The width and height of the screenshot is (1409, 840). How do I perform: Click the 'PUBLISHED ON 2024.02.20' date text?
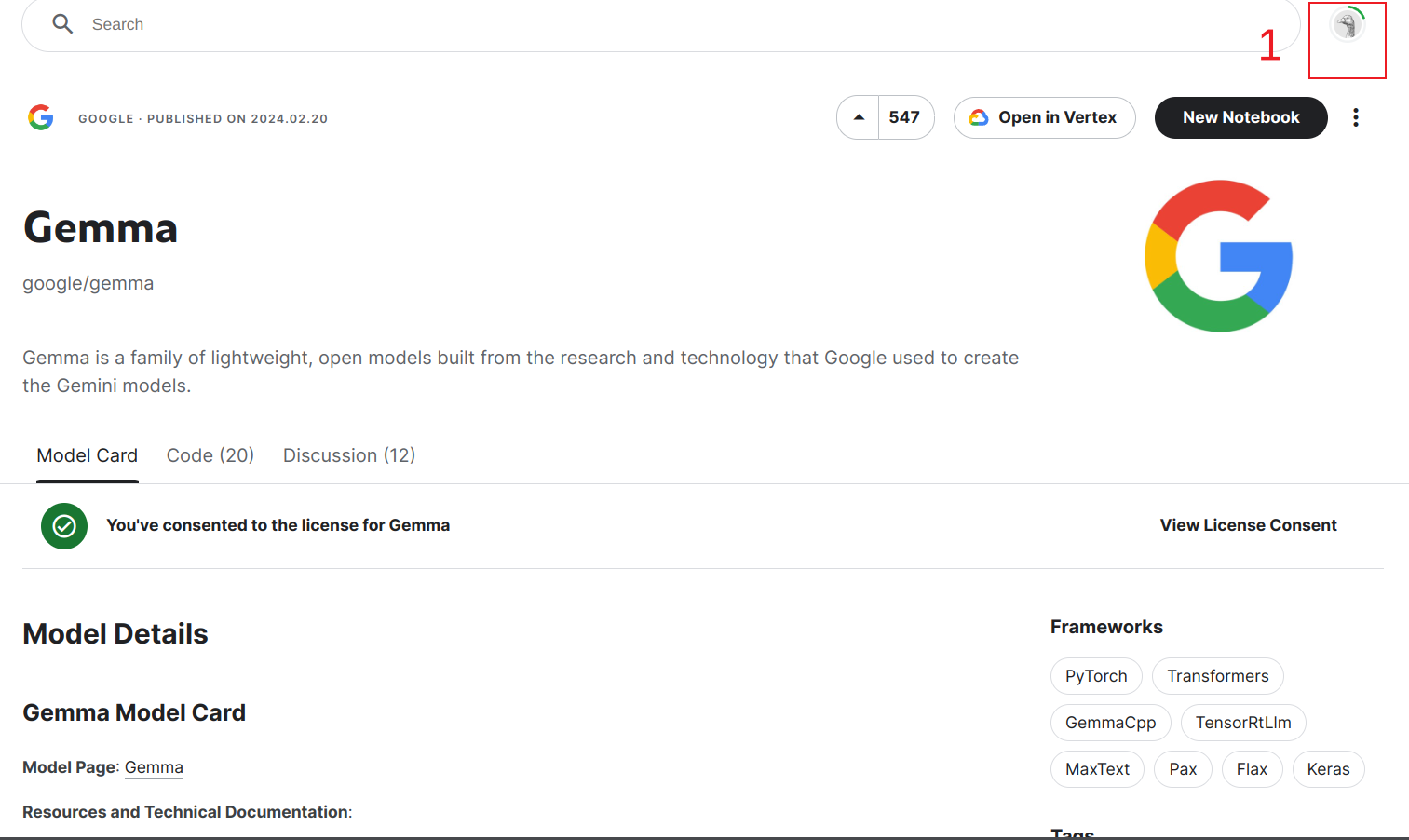237,119
